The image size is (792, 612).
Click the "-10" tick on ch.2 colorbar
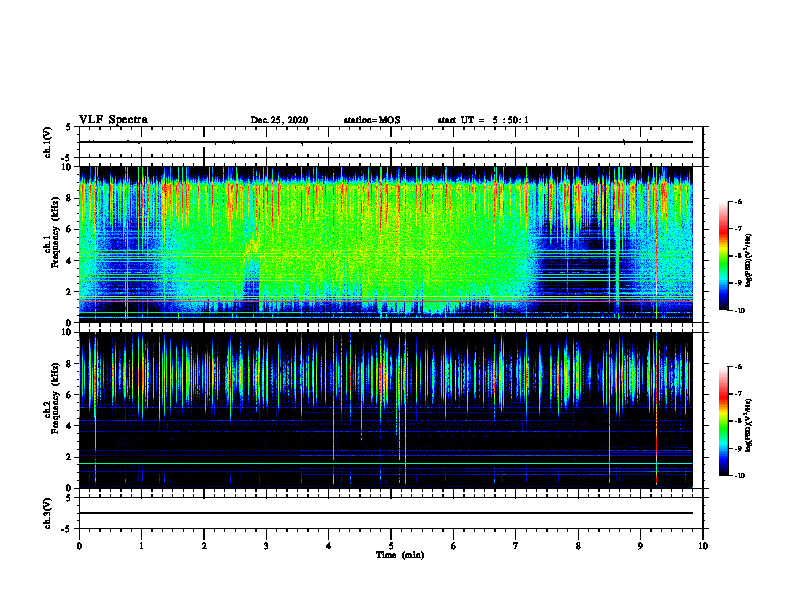point(739,476)
